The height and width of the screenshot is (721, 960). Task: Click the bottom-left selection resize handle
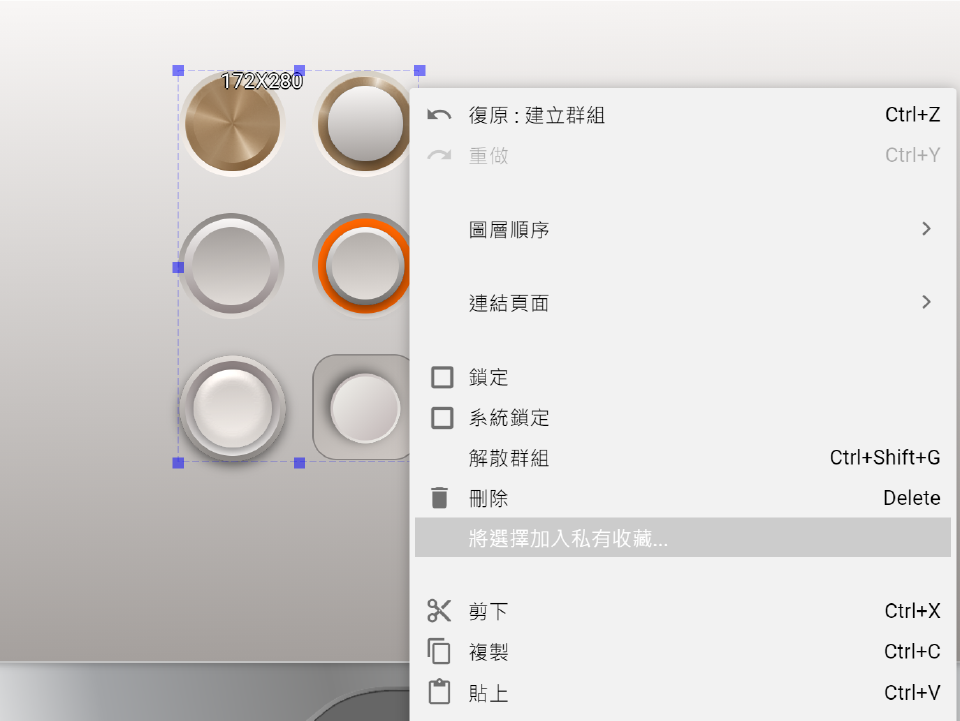178,463
